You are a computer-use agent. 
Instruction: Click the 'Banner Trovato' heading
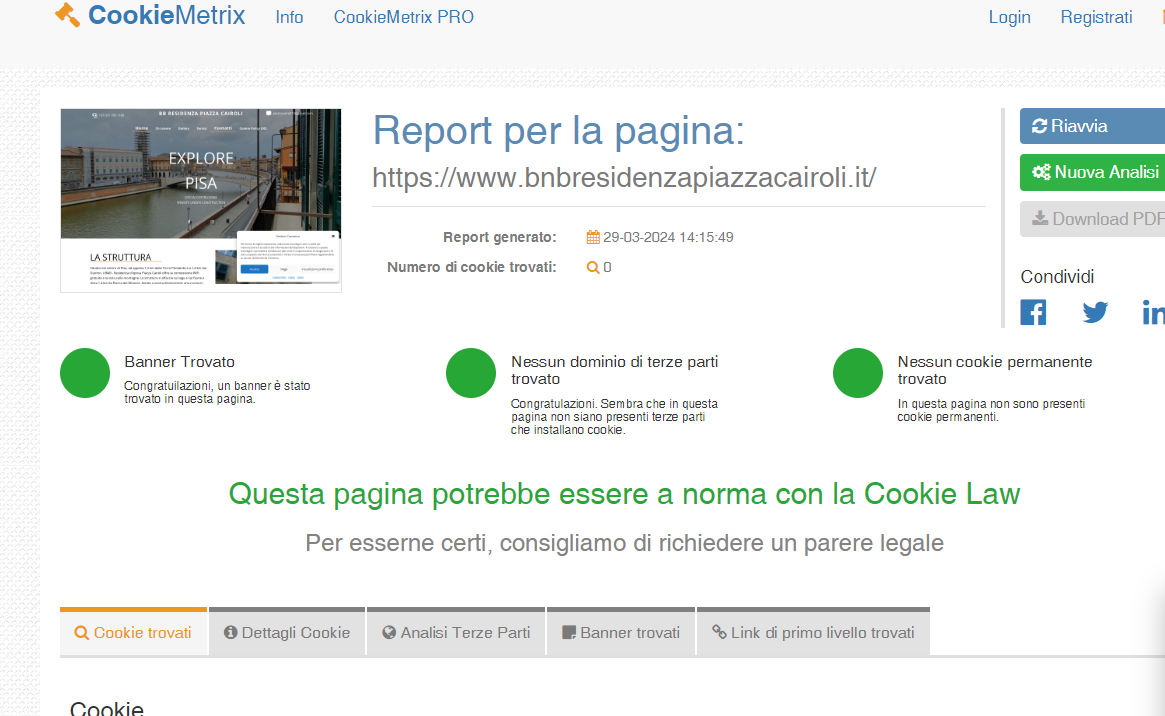(x=180, y=362)
